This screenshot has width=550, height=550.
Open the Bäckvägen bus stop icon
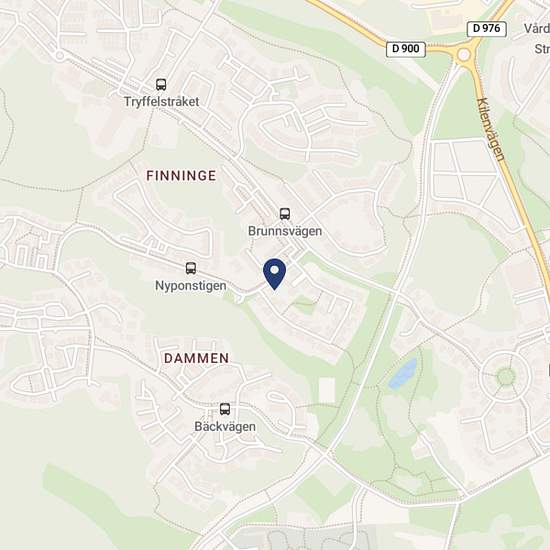pos(225,409)
